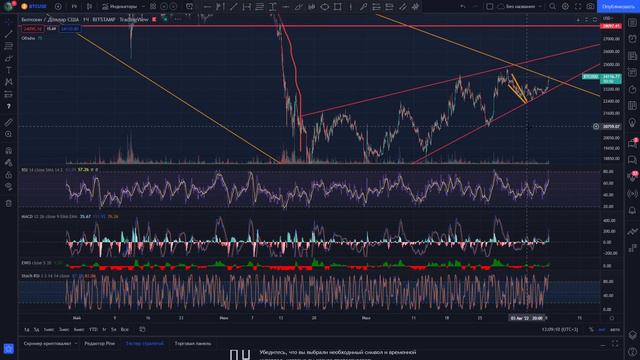Screen dimensions: 640x360
Task: Delete drawings with trash icon
Action: pyautogui.click(x=9, y=203)
